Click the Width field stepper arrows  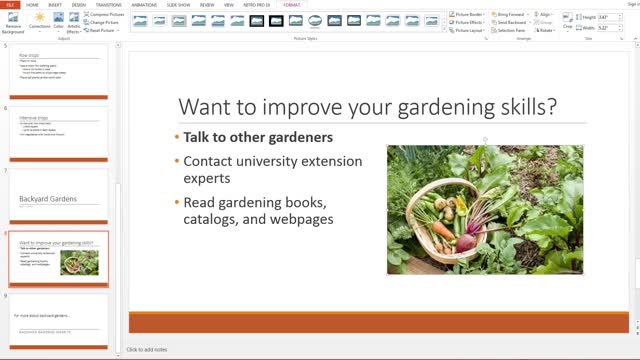click(x=620, y=28)
